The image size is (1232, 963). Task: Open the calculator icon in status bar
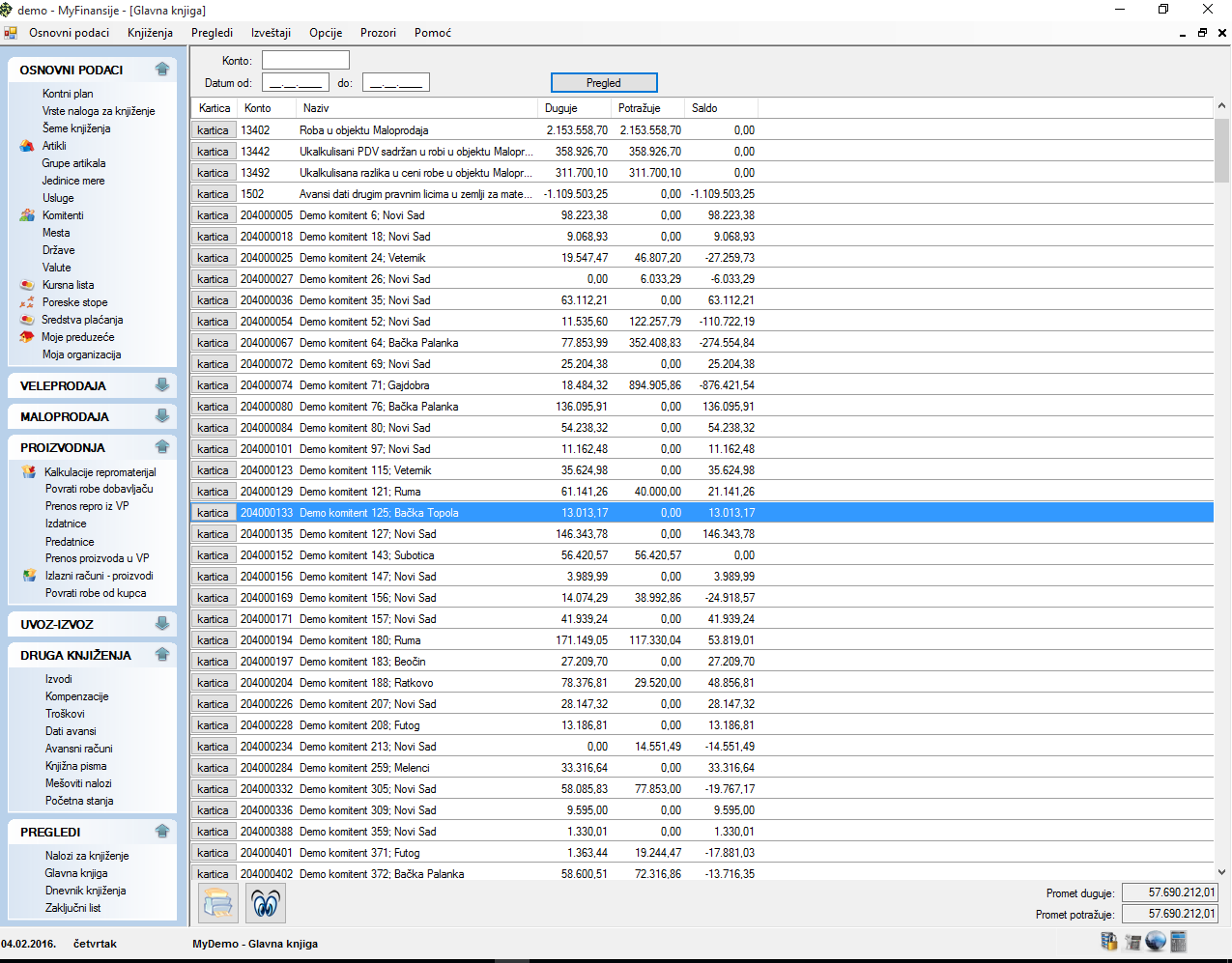[1178, 942]
